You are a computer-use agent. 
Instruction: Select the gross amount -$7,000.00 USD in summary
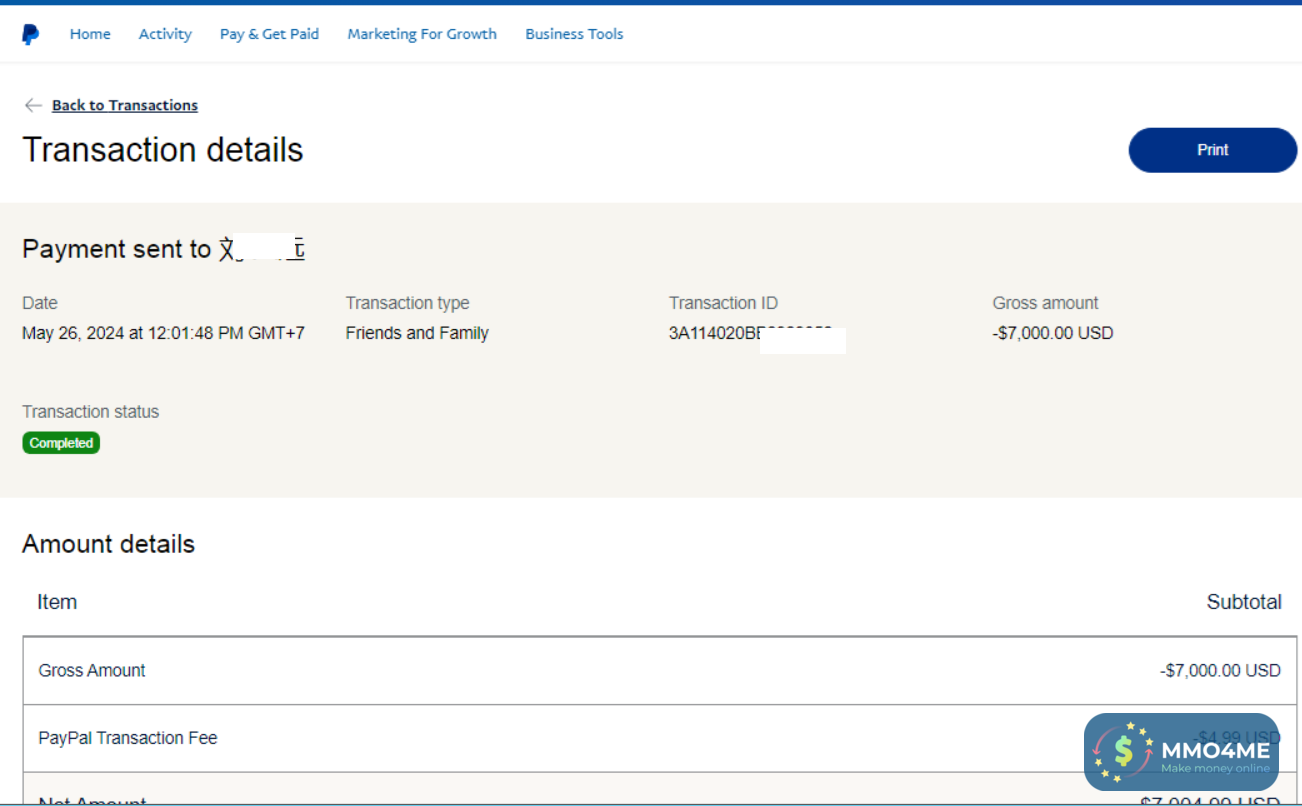click(x=1053, y=333)
